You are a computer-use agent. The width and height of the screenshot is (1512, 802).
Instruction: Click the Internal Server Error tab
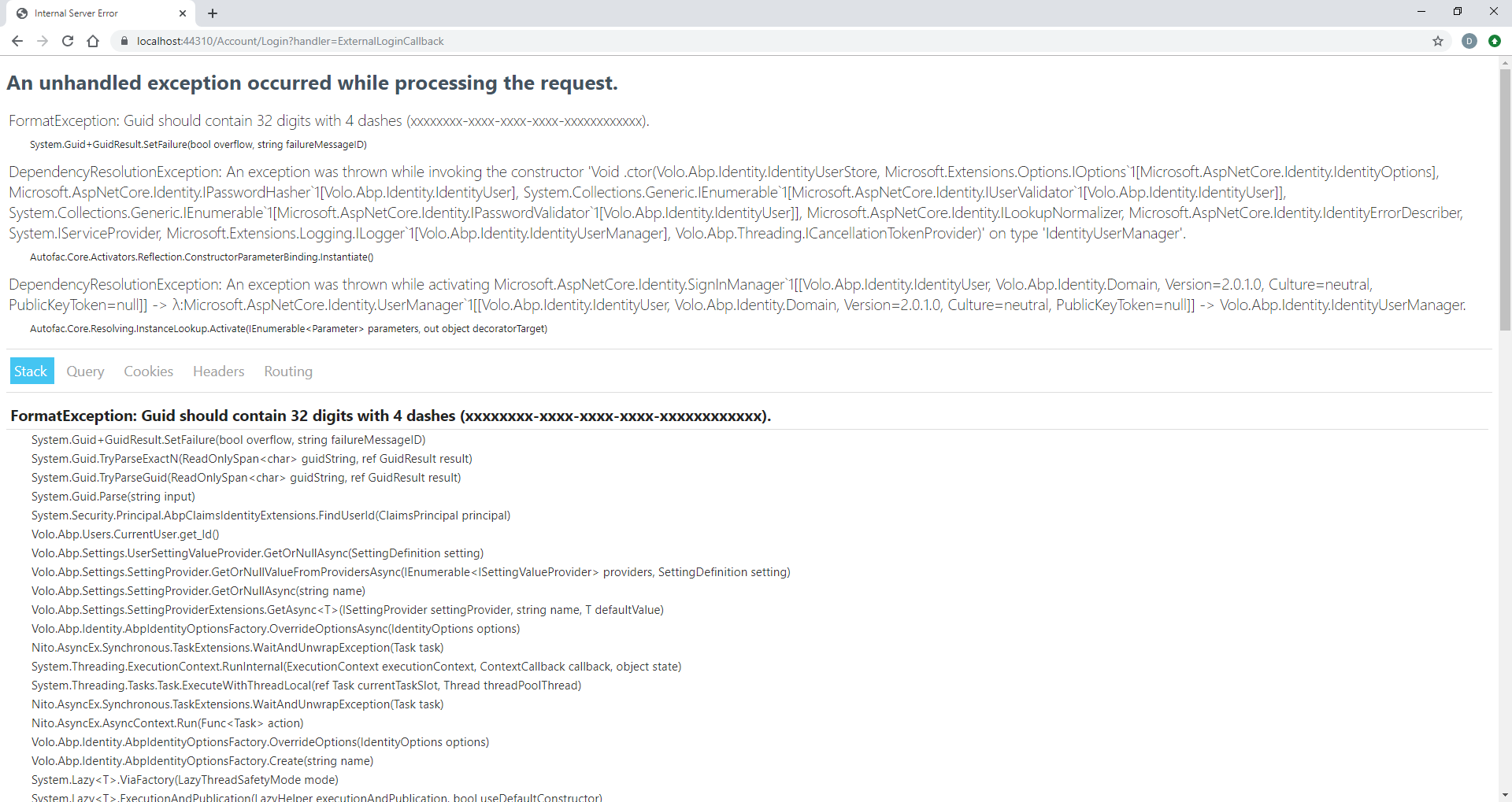coord(79,13)
